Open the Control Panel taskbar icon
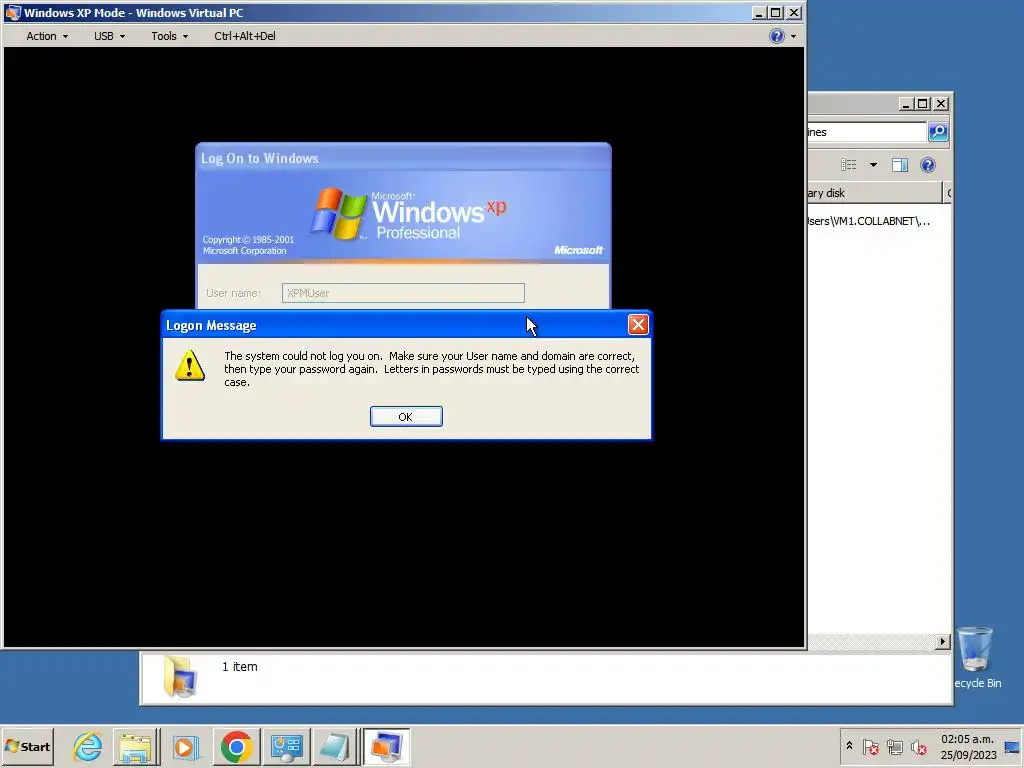The height and width of the screenshot is (768, 1024). (x=287, y=746)
